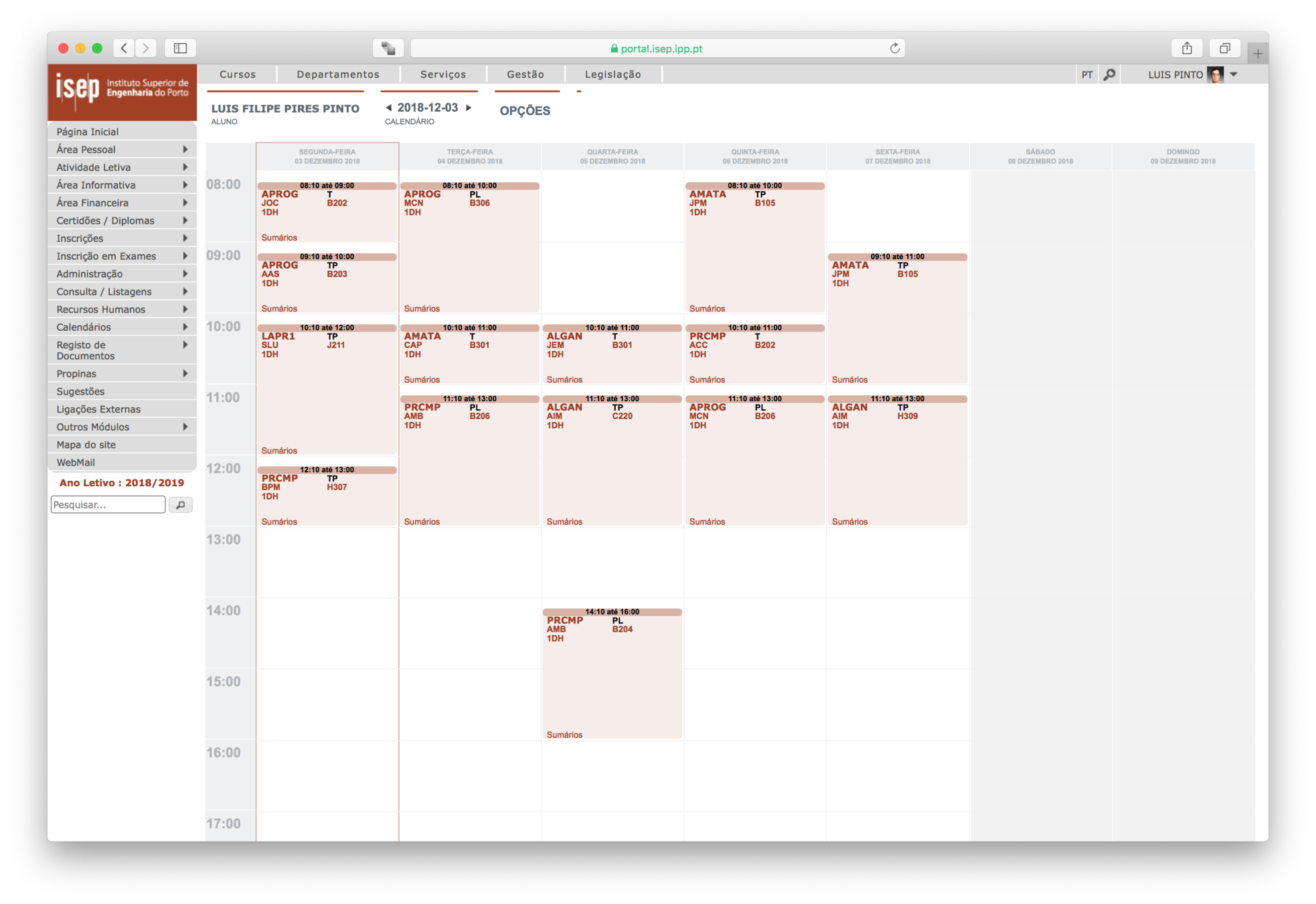Show all tabs overview icon
This screenshot has width=1316, height=904.
(x=1224, y=48)
